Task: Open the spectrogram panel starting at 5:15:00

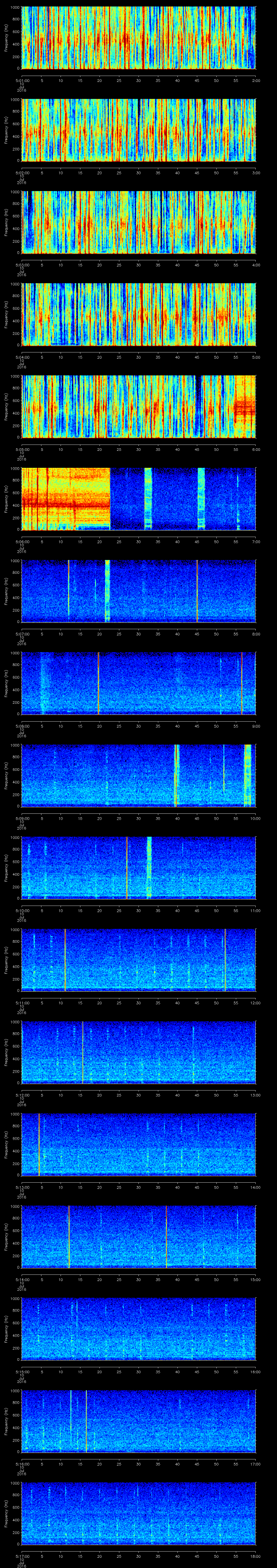Action: coord(138,1329)
